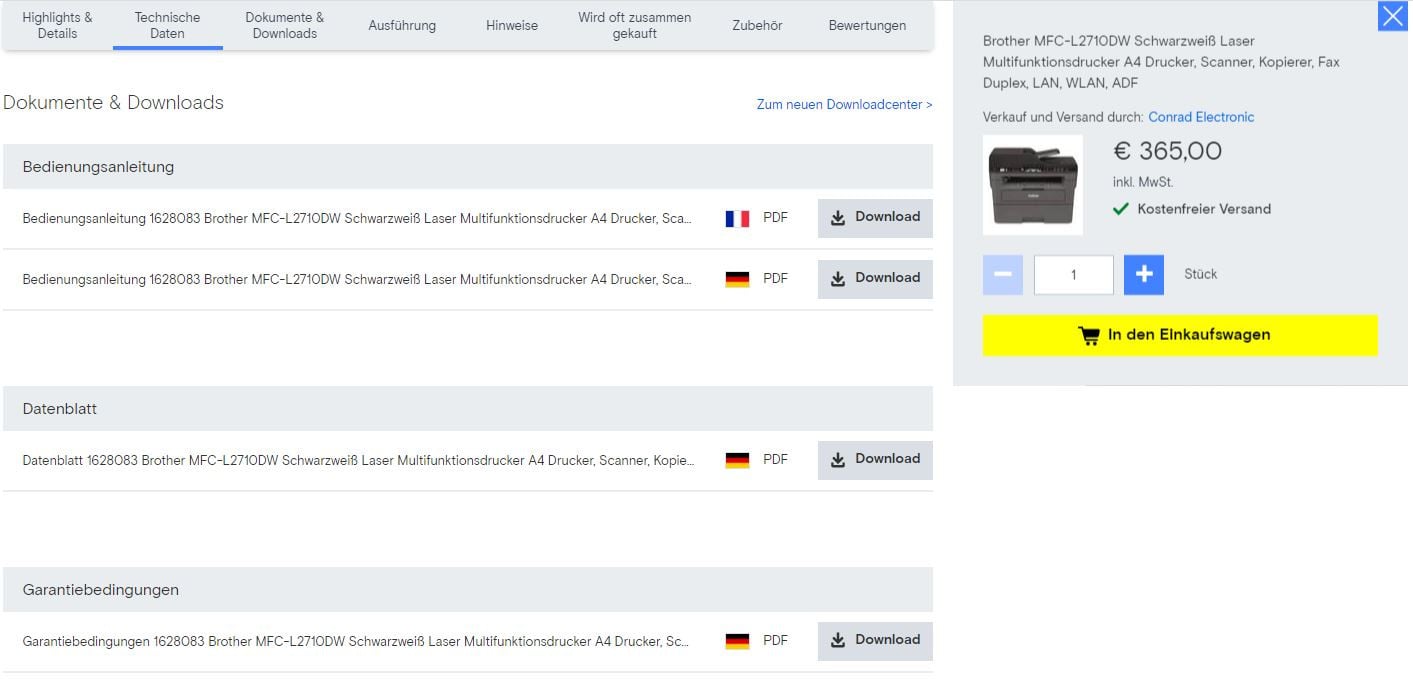Click the Download icon for the Garantiebedingungen

pyautogui.click(x=837, y=640)
